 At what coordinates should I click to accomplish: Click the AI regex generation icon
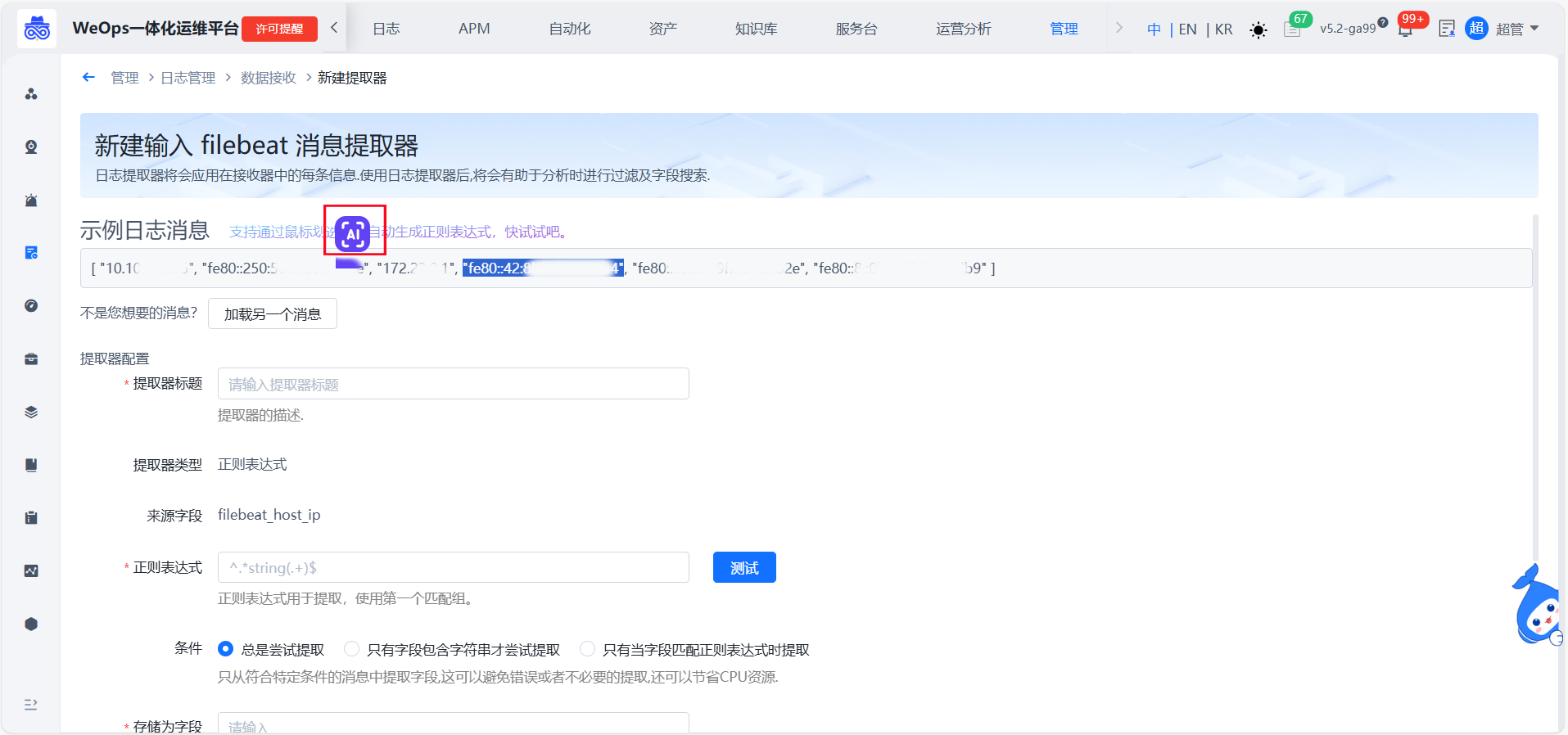coord(353,234)
